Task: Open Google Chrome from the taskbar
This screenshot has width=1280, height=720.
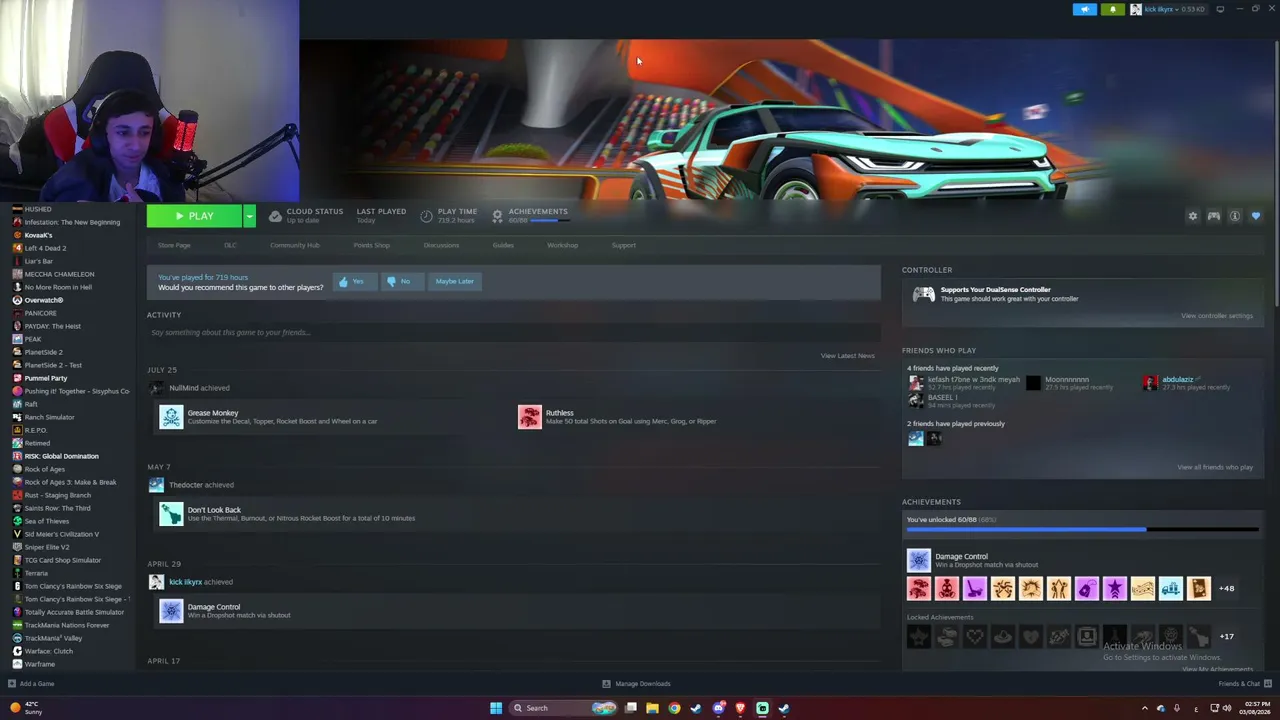Action: click(x=674, y=708)
